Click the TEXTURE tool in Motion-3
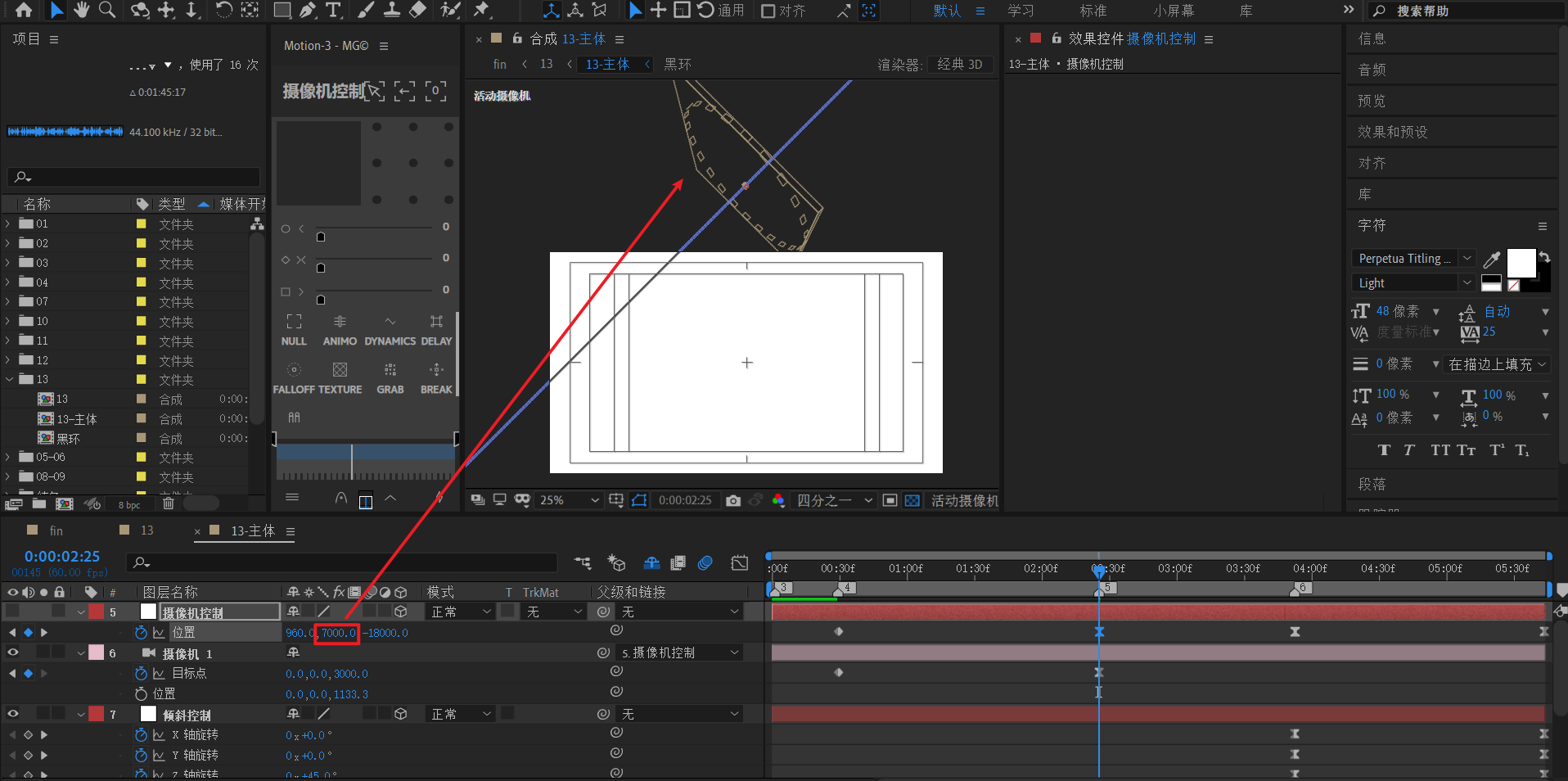 point(340,379)
